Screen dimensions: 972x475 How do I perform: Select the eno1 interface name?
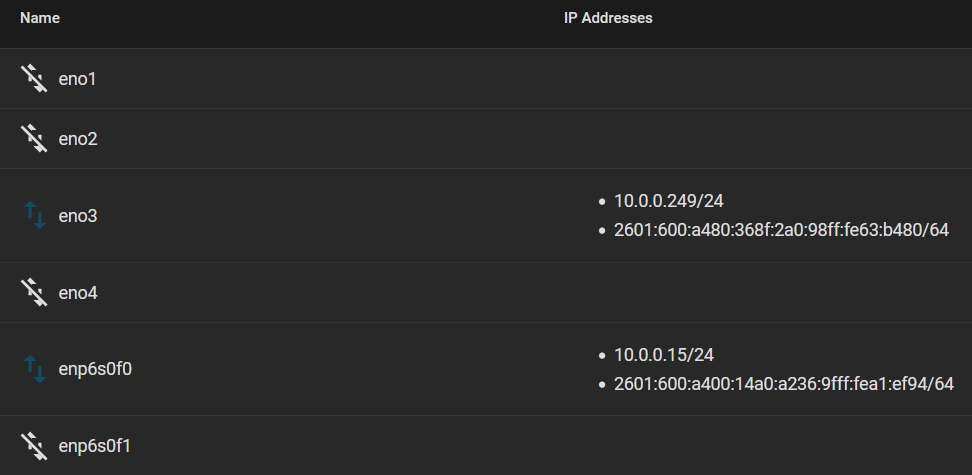[77, 79]
